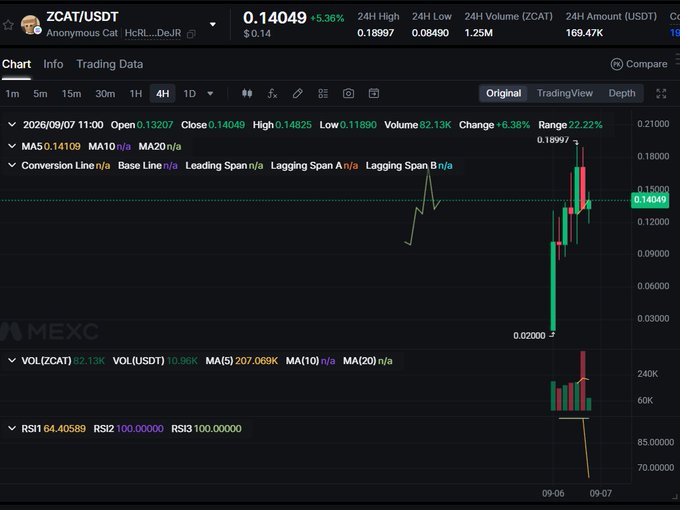Select the 15m timeframe
The height and width of the screenshot is (510, 680).
point(71,94)
